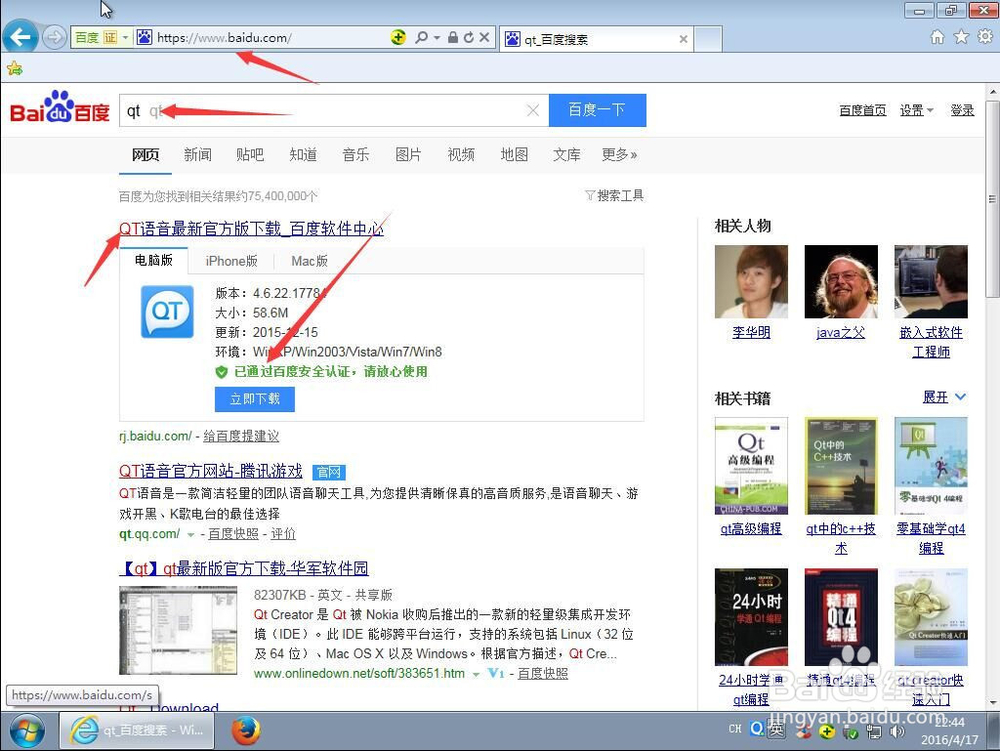Close the qt_百度搜索 tab
This screenshot has height=751, width=1000.
tap(683, 39)
